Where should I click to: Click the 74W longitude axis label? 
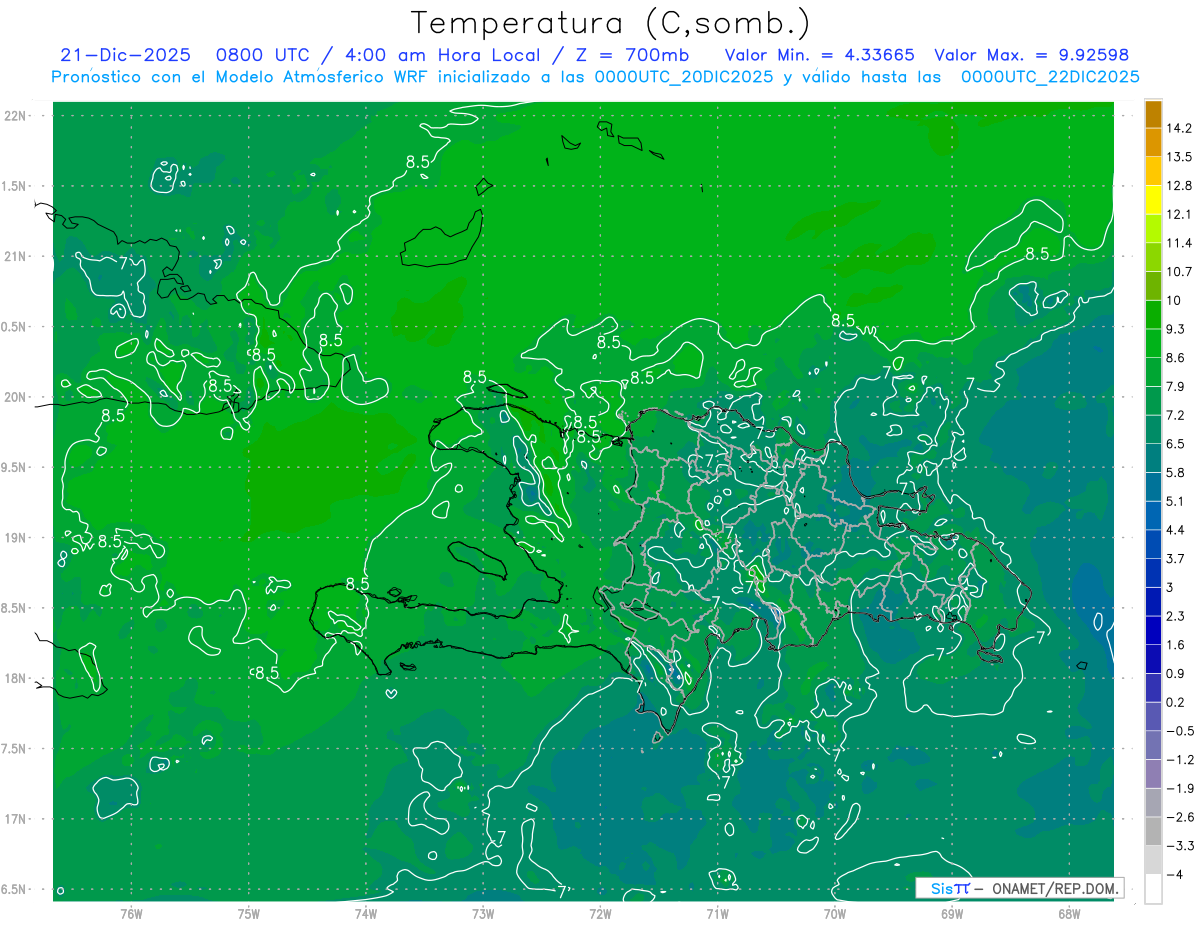click(366, 914)
